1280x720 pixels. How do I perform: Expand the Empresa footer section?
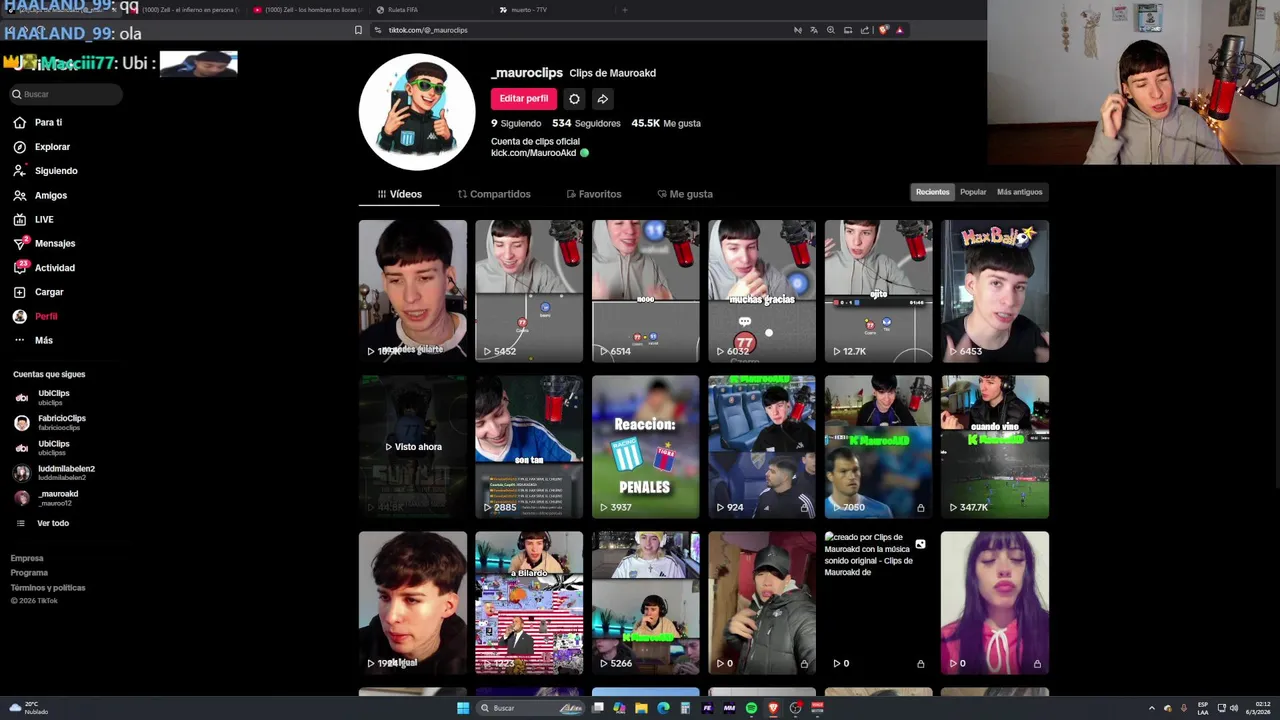coord(27,558)
